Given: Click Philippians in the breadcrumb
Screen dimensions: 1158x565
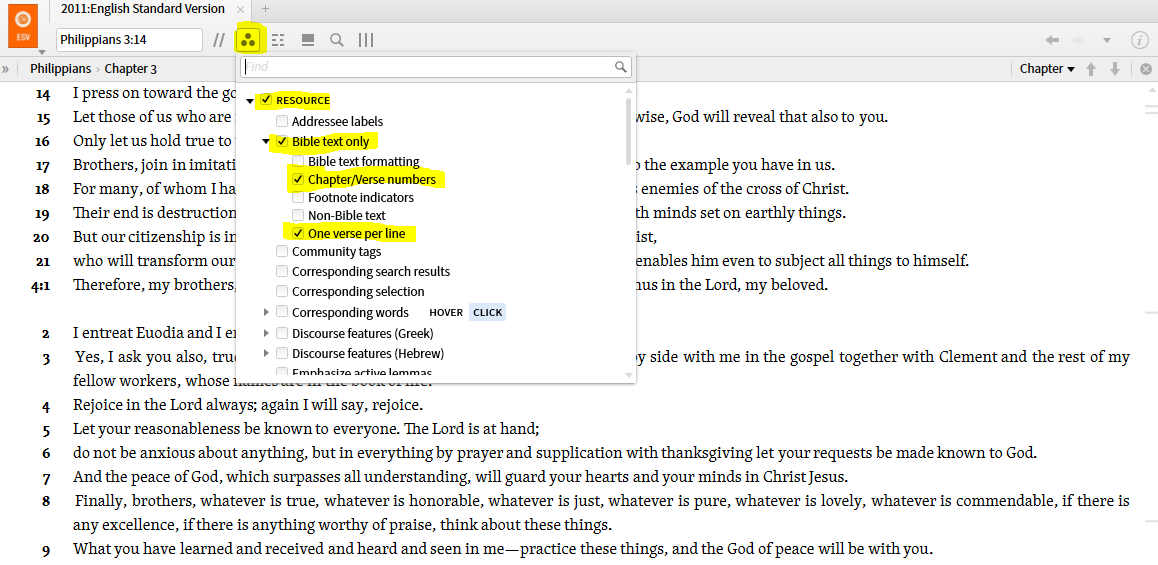Looking at the screenshot, I should point(61,69).
